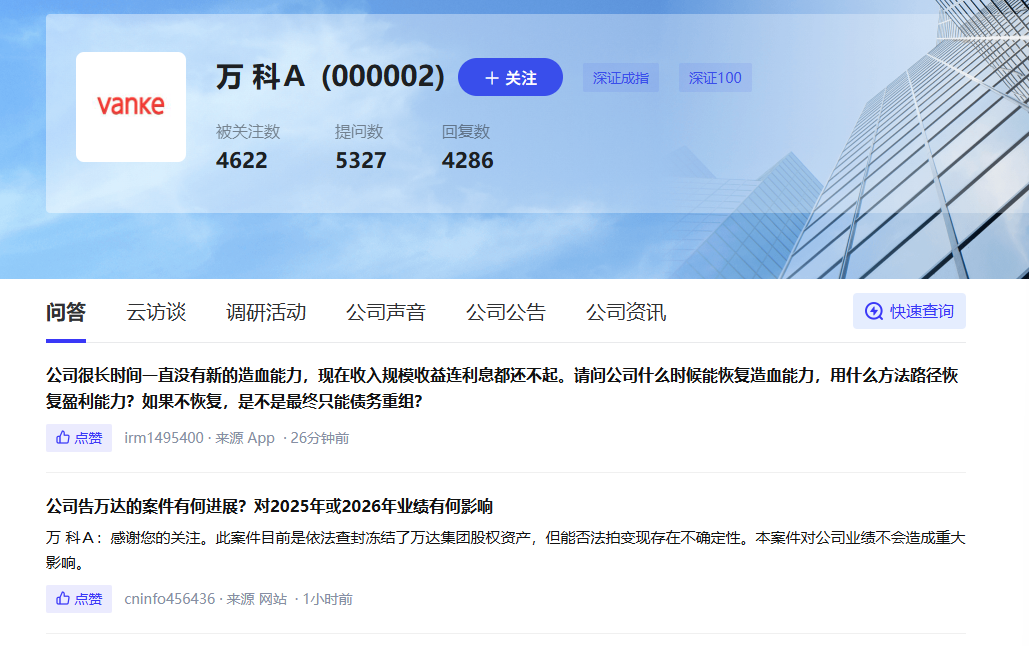Screen dimensions: 1029x646
Task: Select the 公司声音 tab
Action: (384, 312)
